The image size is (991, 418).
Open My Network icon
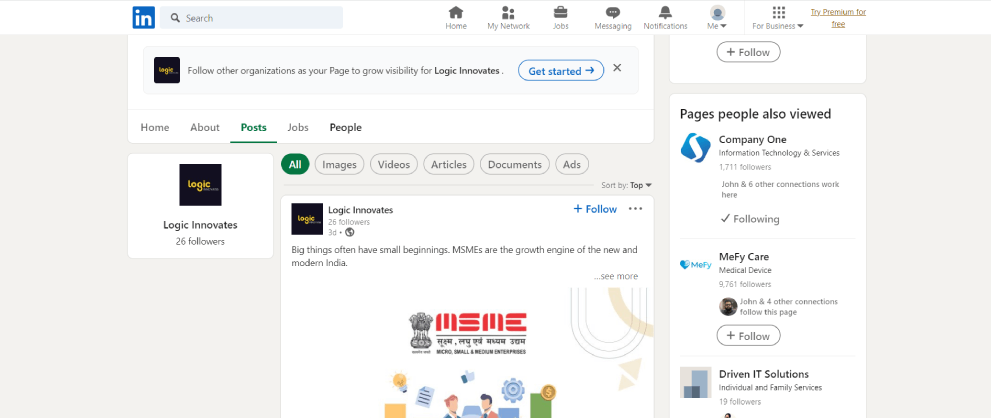click(508, 18)
